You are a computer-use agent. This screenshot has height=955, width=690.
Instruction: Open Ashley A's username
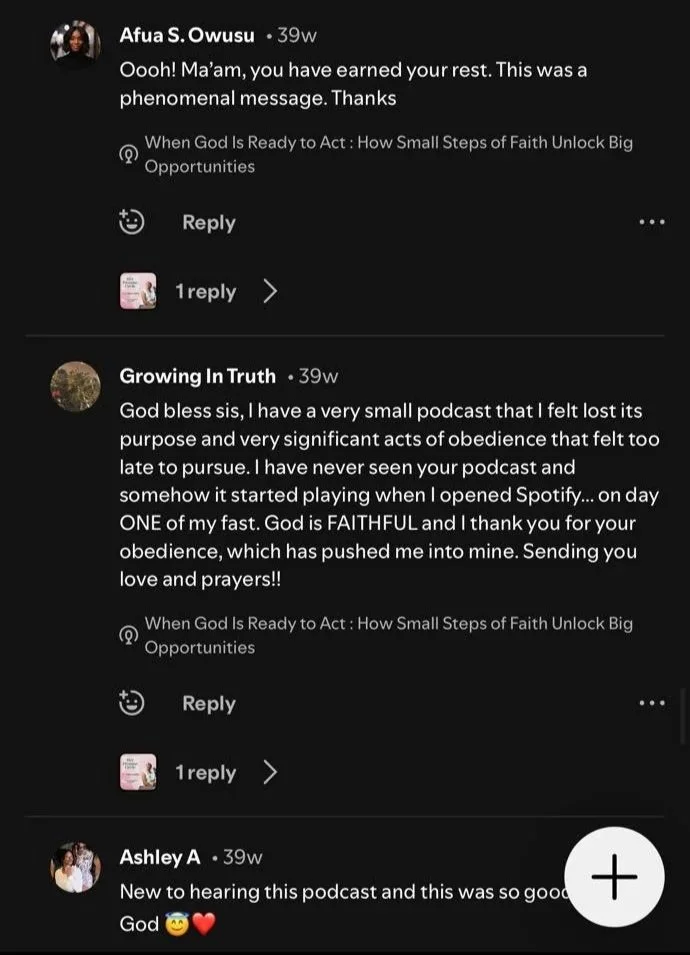coord(160,857)
